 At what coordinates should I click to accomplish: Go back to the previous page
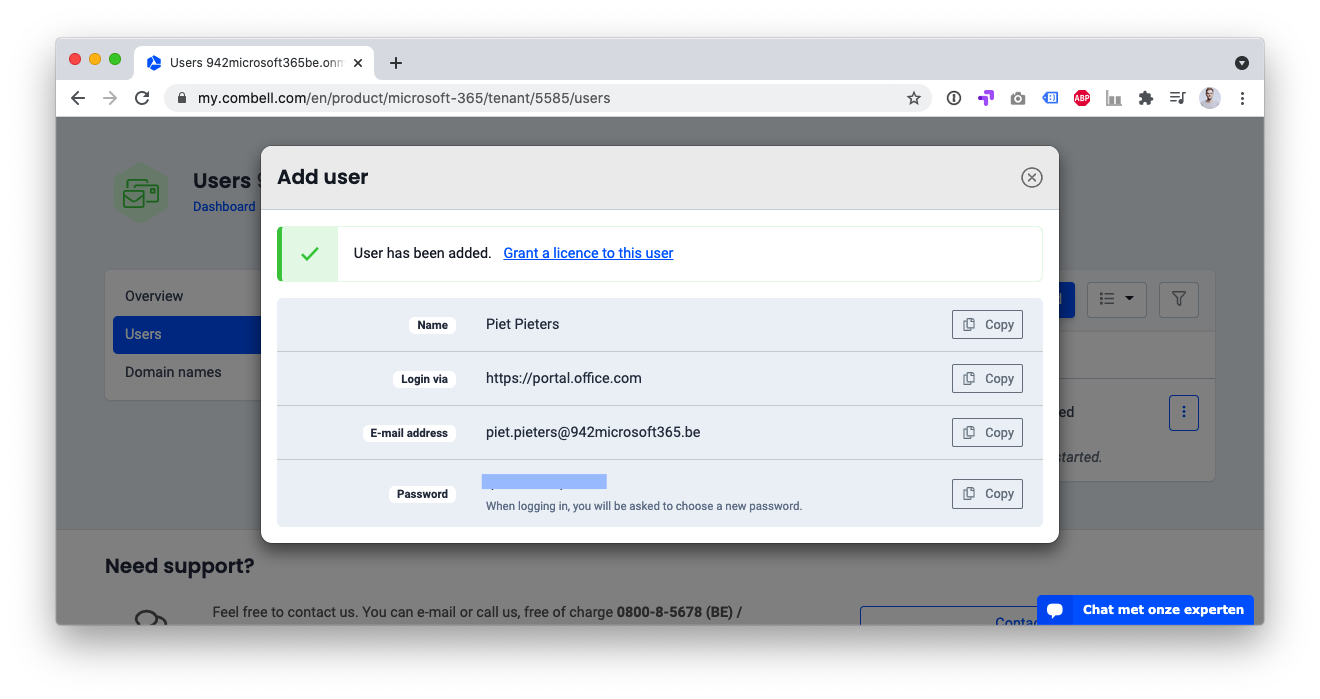coord(78,98)
